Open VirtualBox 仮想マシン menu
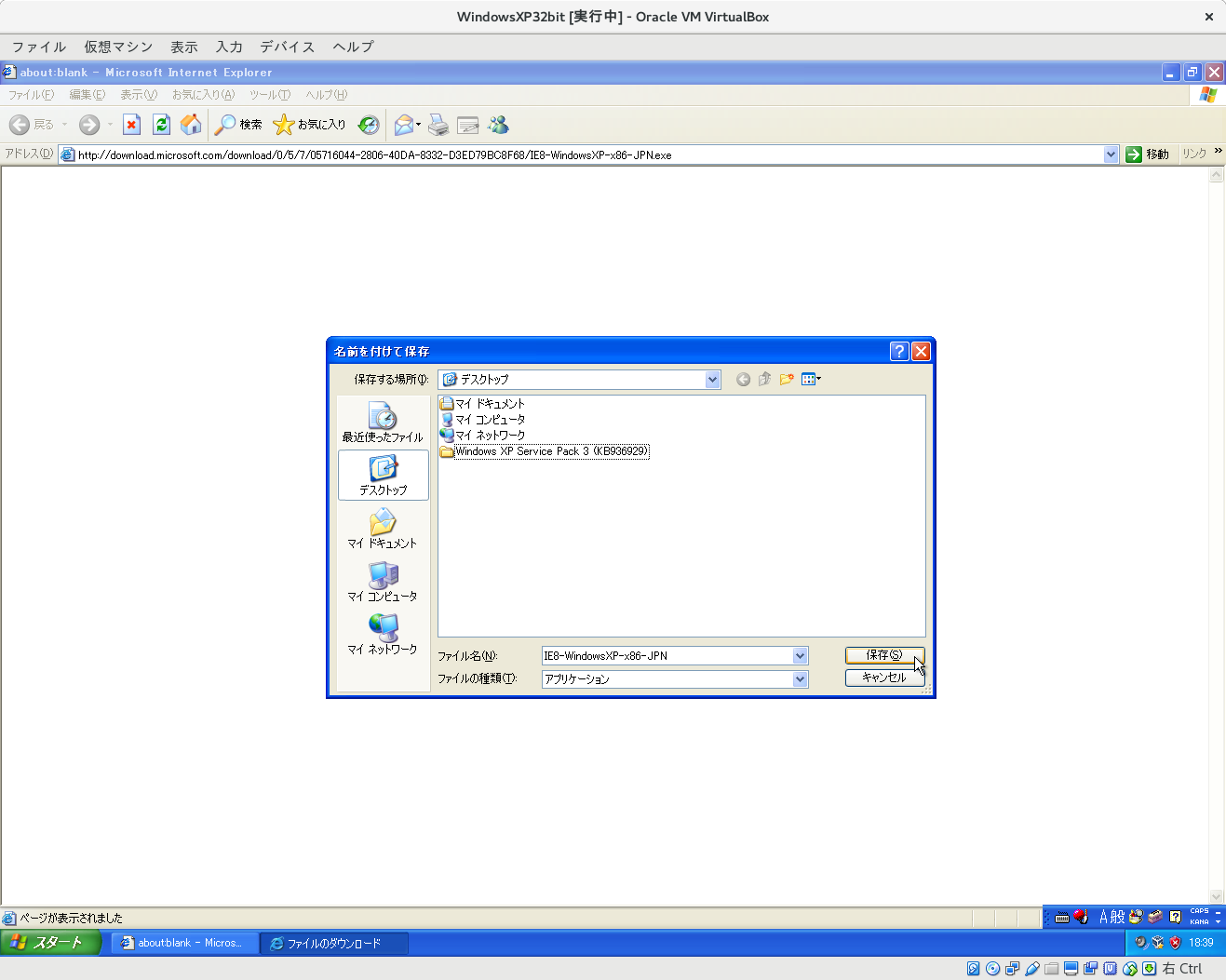The height and width of the screenshot is (980, 1226). pos(118,47)
